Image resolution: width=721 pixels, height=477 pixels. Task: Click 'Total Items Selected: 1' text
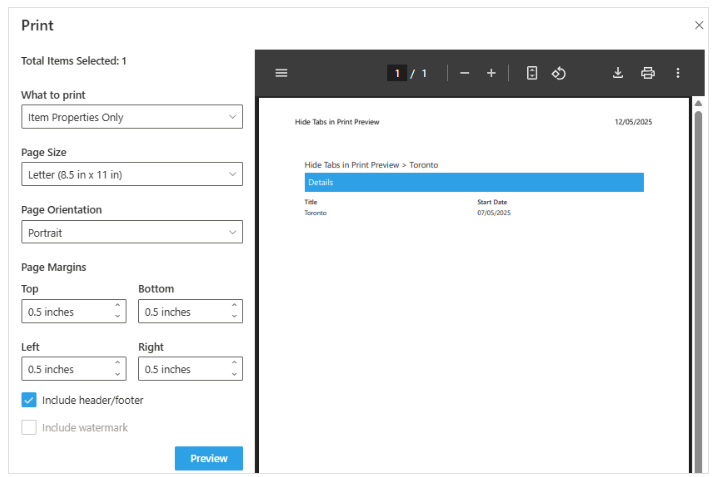coord(74,61)
